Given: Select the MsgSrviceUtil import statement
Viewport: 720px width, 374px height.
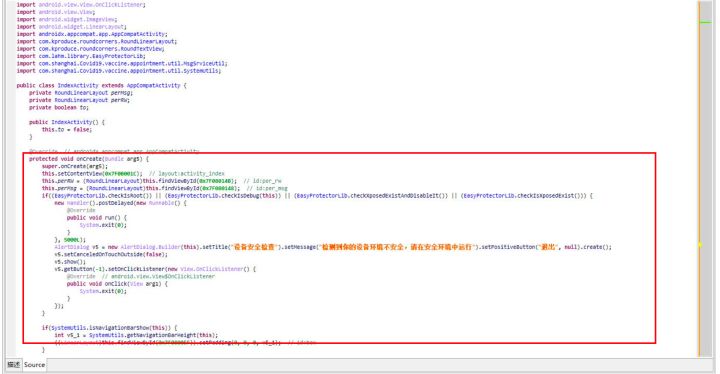Looking at the screenshot, I should click(x=122, y=63).
